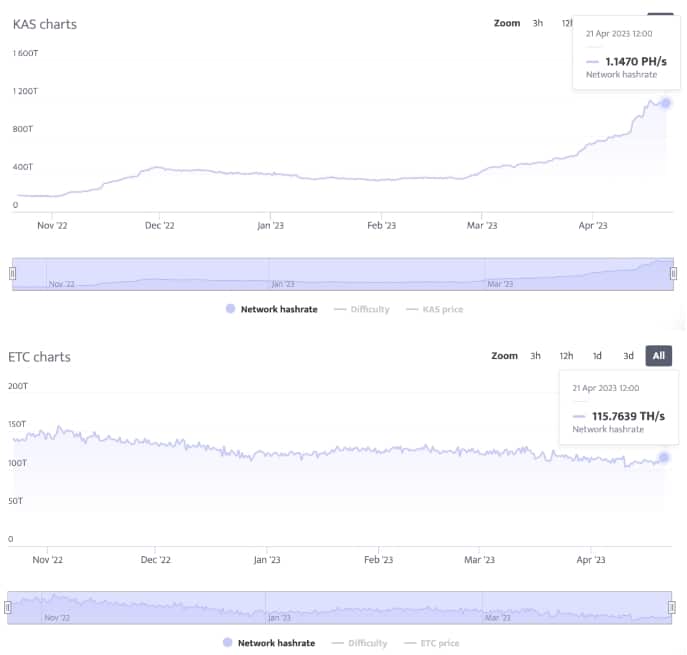Click the 115.7639 TH/s tooltip value
The image size is (687, 655).
click(628, 416)
